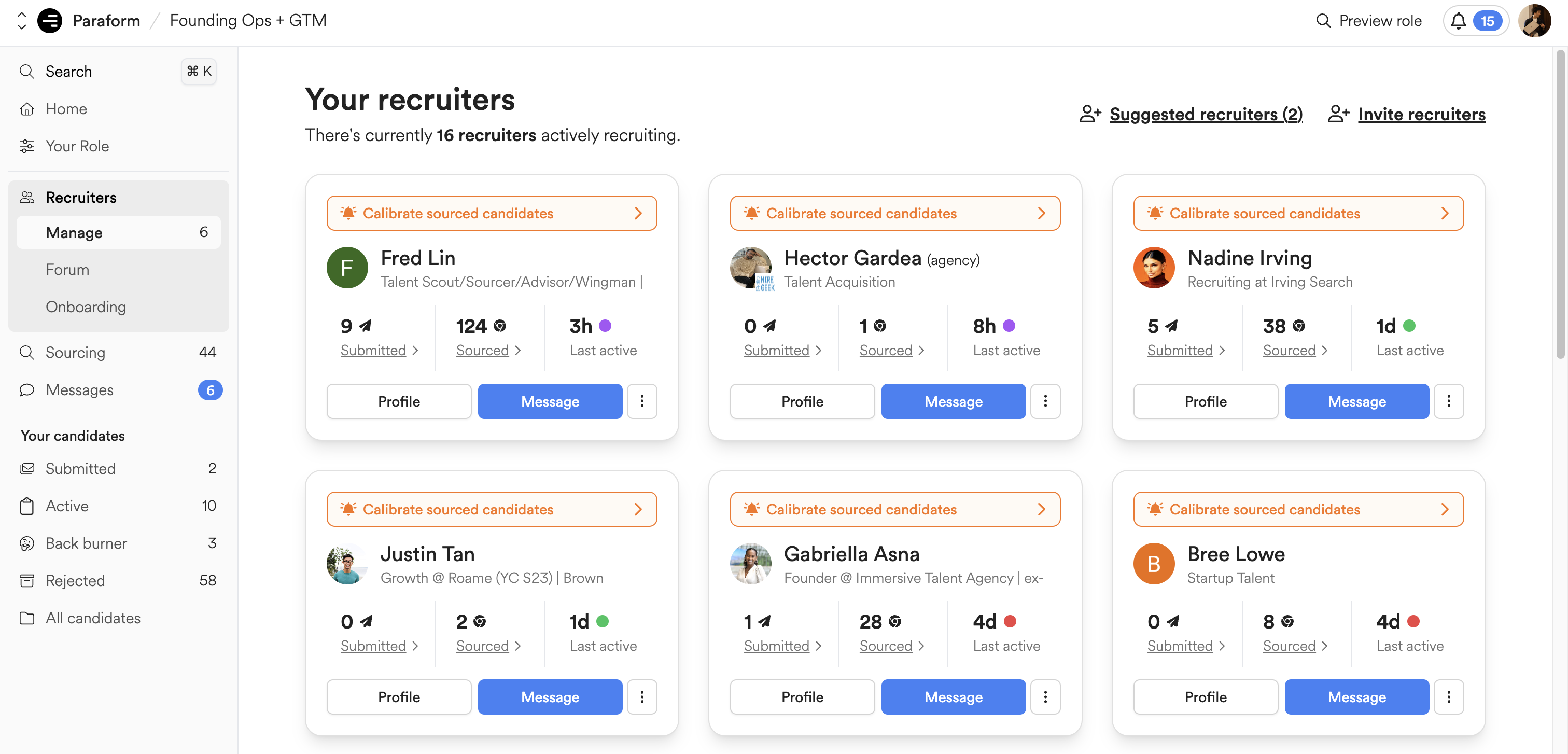Screen dimensions: 1568x754
Task: Click the Preview role magnifier icon
Action: coord(1323,21)
